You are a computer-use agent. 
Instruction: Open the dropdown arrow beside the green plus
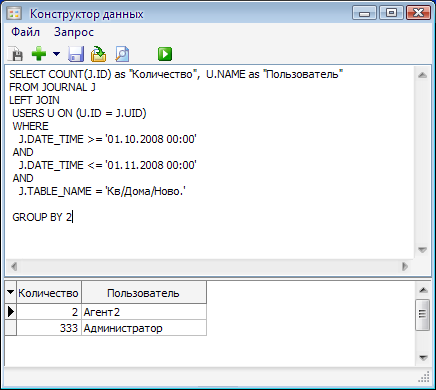point(56,53)
